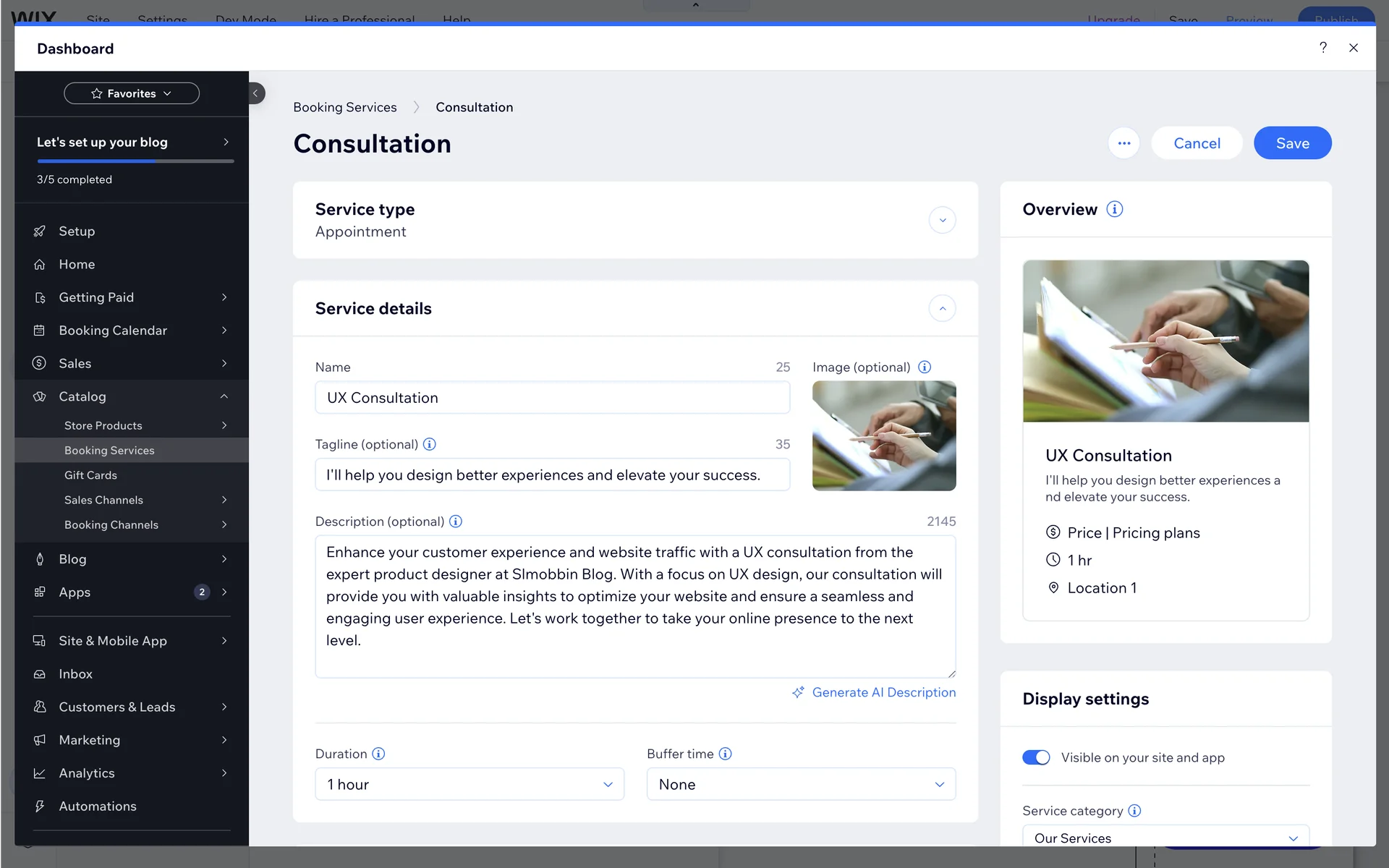Viewport: 1389px width, 868px height.
Task: Toggle Visible on your site and app
Action: coord(1035,757)
